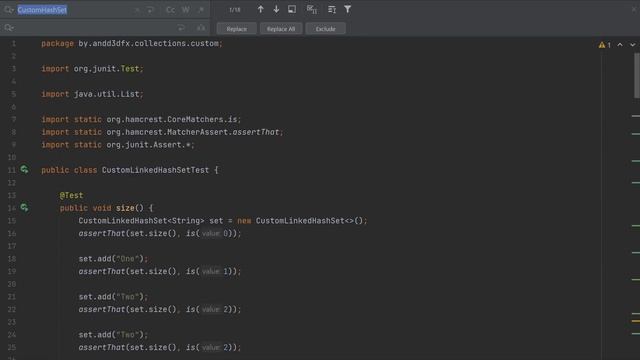This screenshot has width=640, height=360.
Task: Toggle search in selection only
Action: [292, 9]
